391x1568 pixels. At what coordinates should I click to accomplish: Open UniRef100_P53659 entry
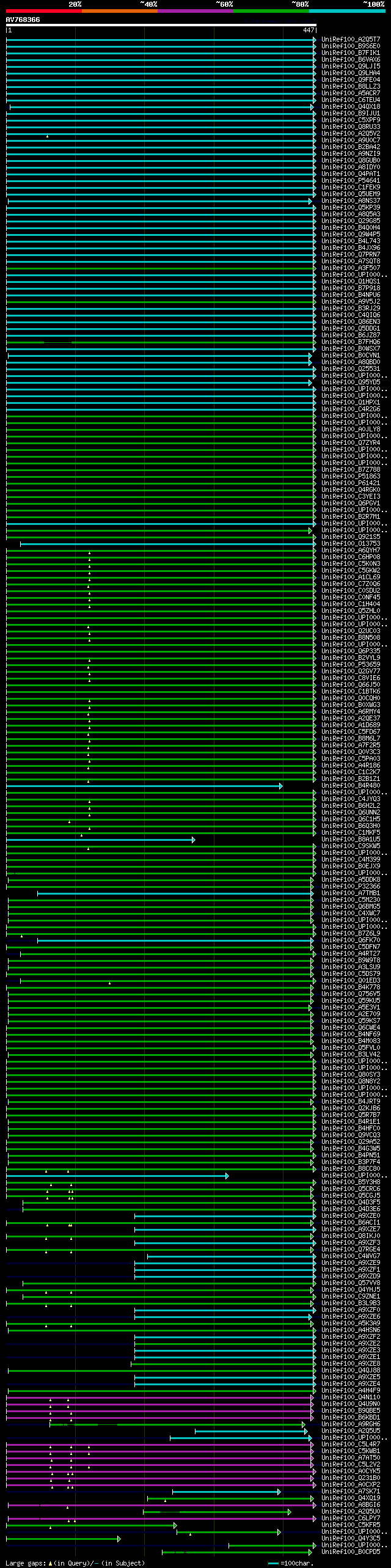tap(351, 665)
